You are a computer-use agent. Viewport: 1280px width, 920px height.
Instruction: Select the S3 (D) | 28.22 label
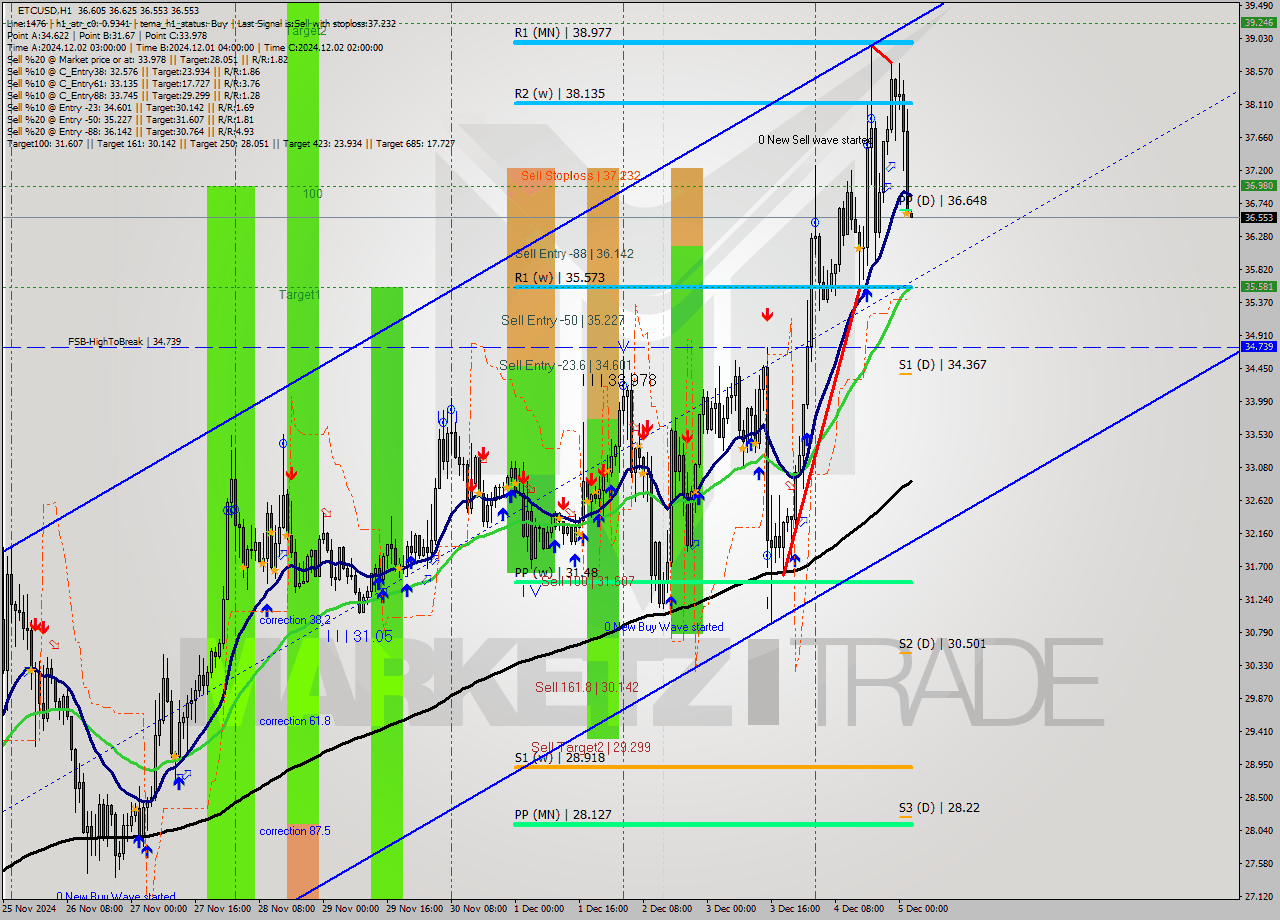coord(939,807)
